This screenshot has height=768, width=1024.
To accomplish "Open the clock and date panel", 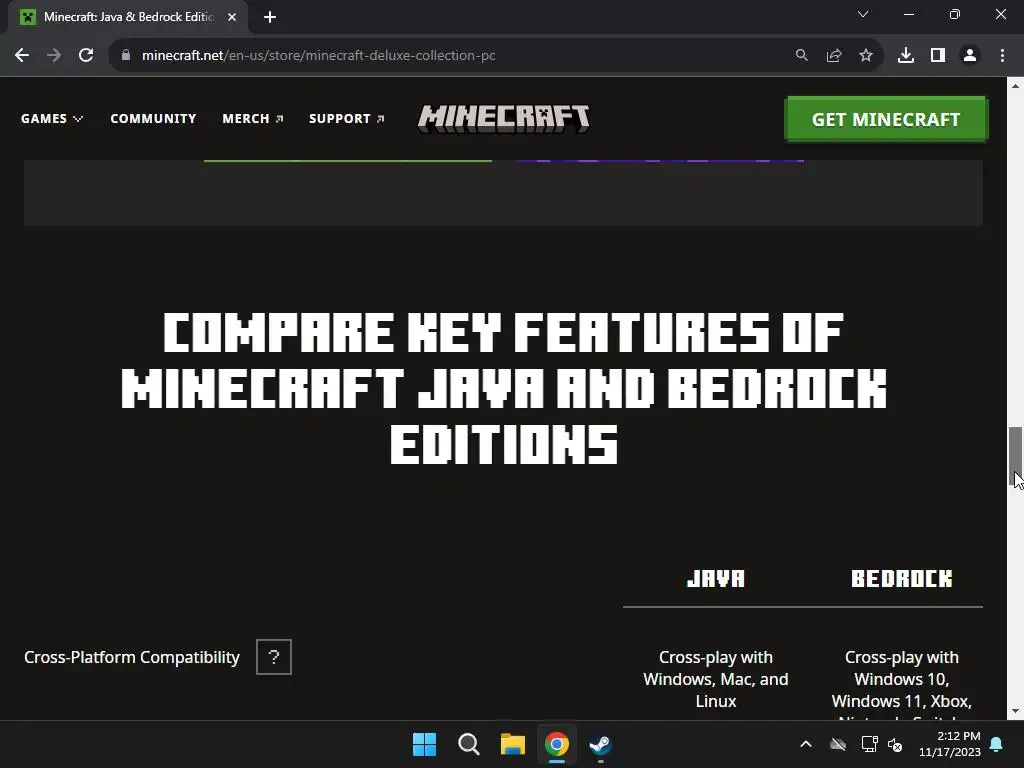I will click(x=950, y=744).
